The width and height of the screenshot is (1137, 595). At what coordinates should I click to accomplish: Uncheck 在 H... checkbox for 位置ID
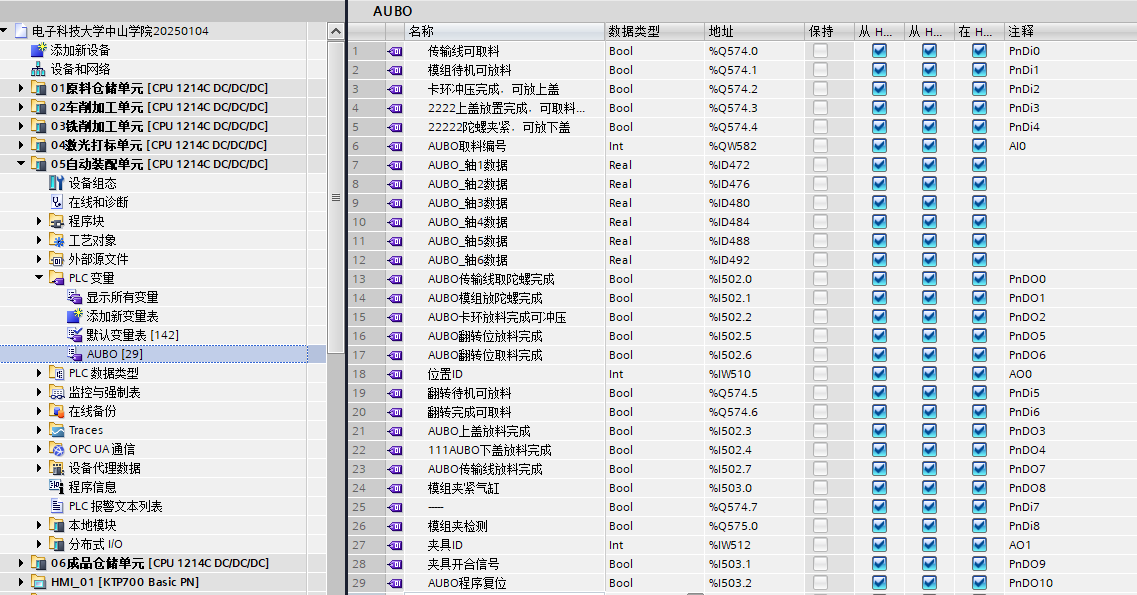click(x=980, y=374)
